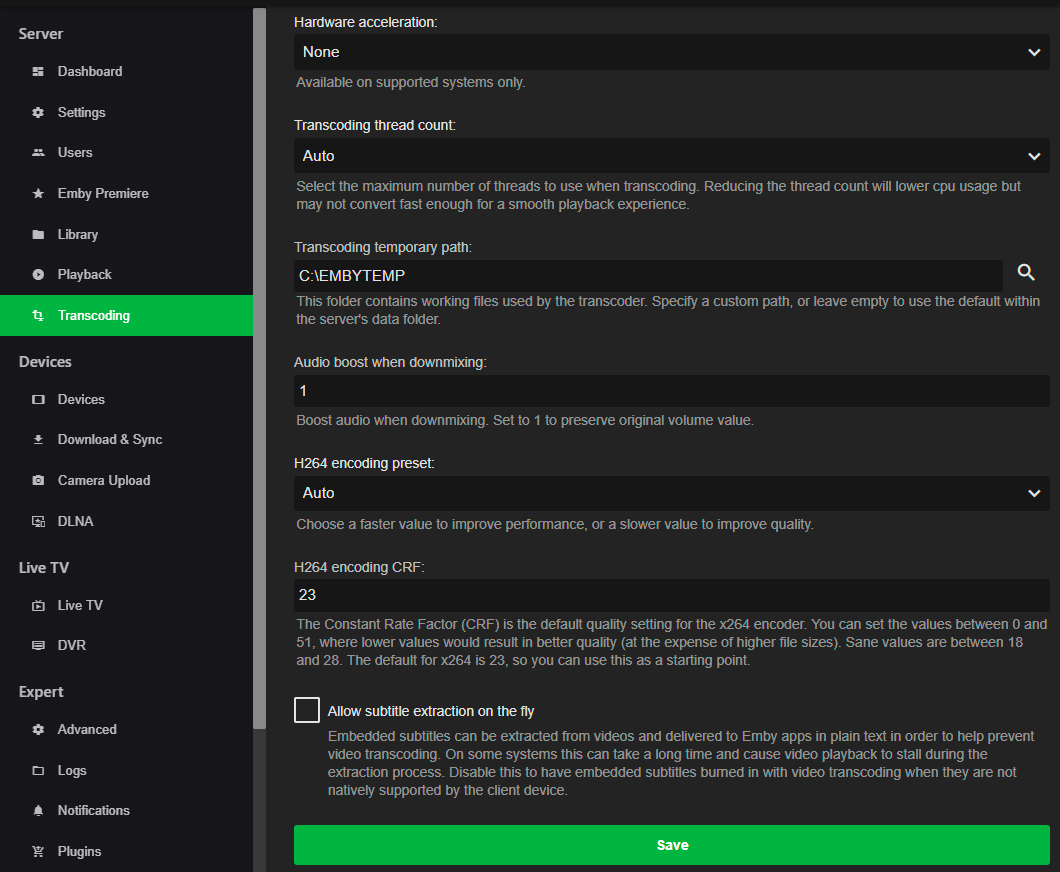Open the Live TV menu item
1060x872 pixels.
[80, 606]
